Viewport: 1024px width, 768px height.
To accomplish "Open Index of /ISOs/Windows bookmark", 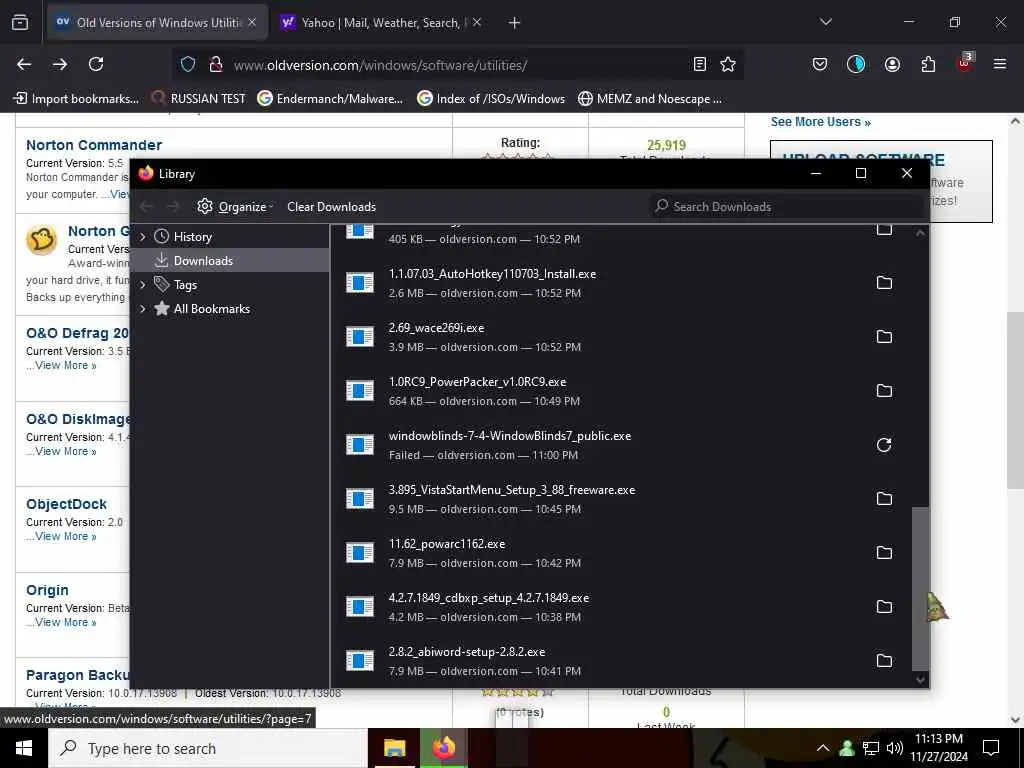I will click(x=490, y=99).
